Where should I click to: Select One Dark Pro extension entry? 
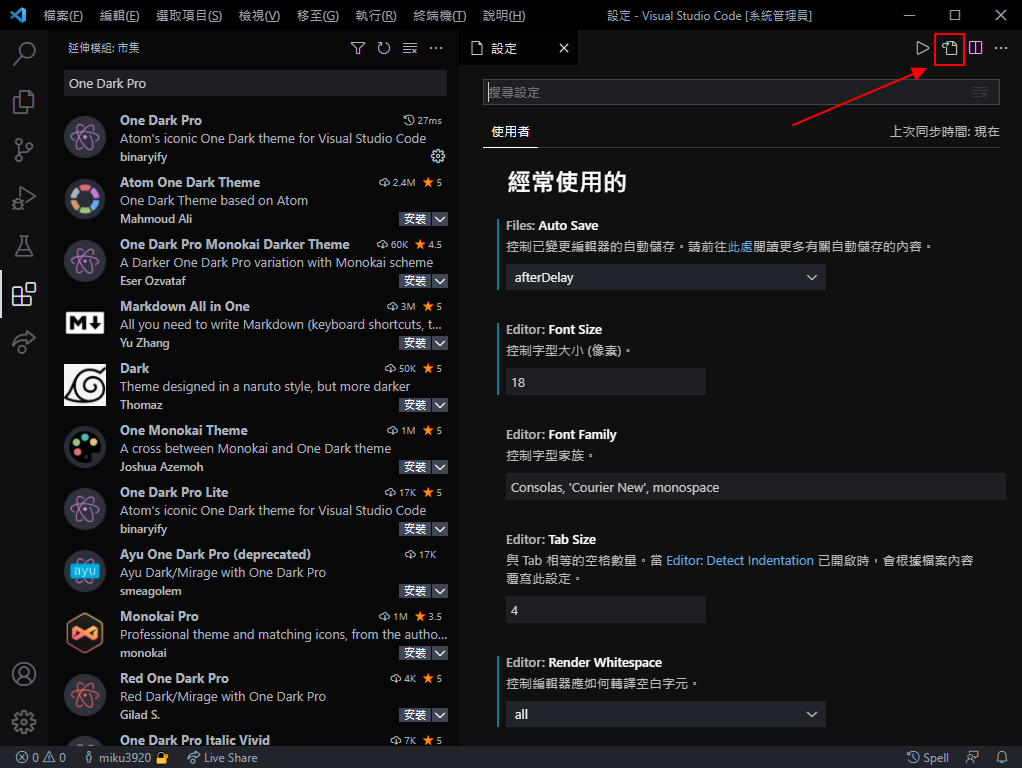[x=256, y=138]
